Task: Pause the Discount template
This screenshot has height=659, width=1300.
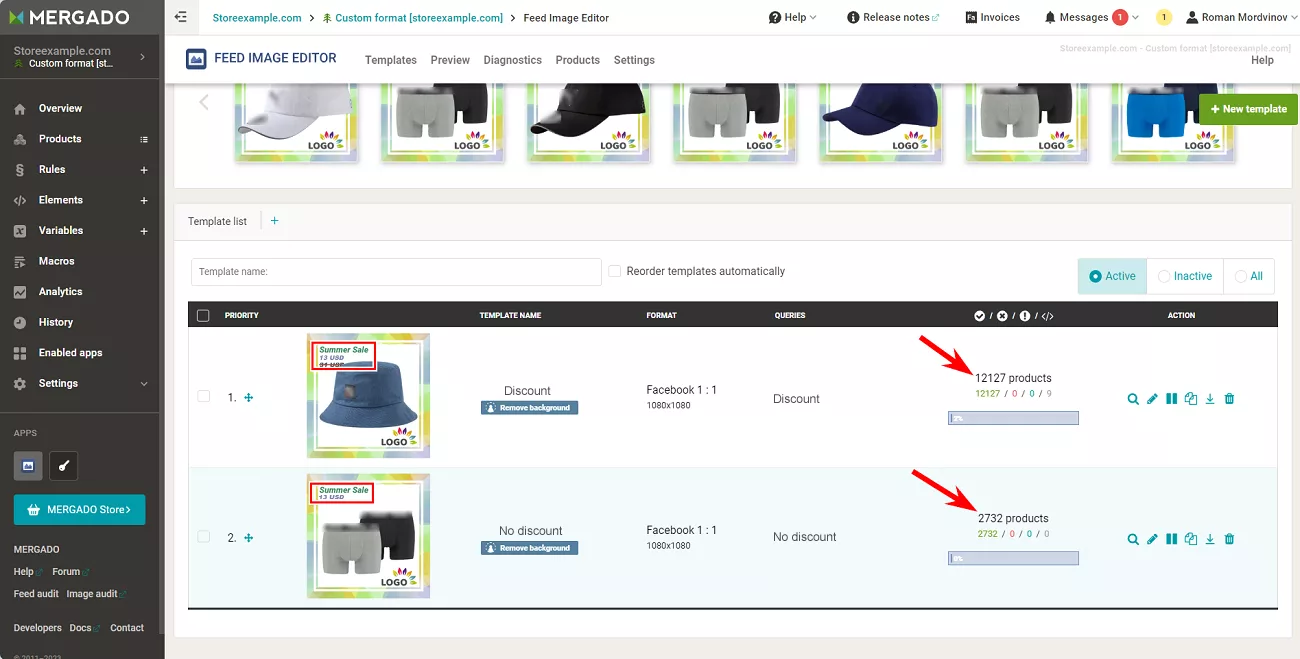Action: (x=1171, y=399)
